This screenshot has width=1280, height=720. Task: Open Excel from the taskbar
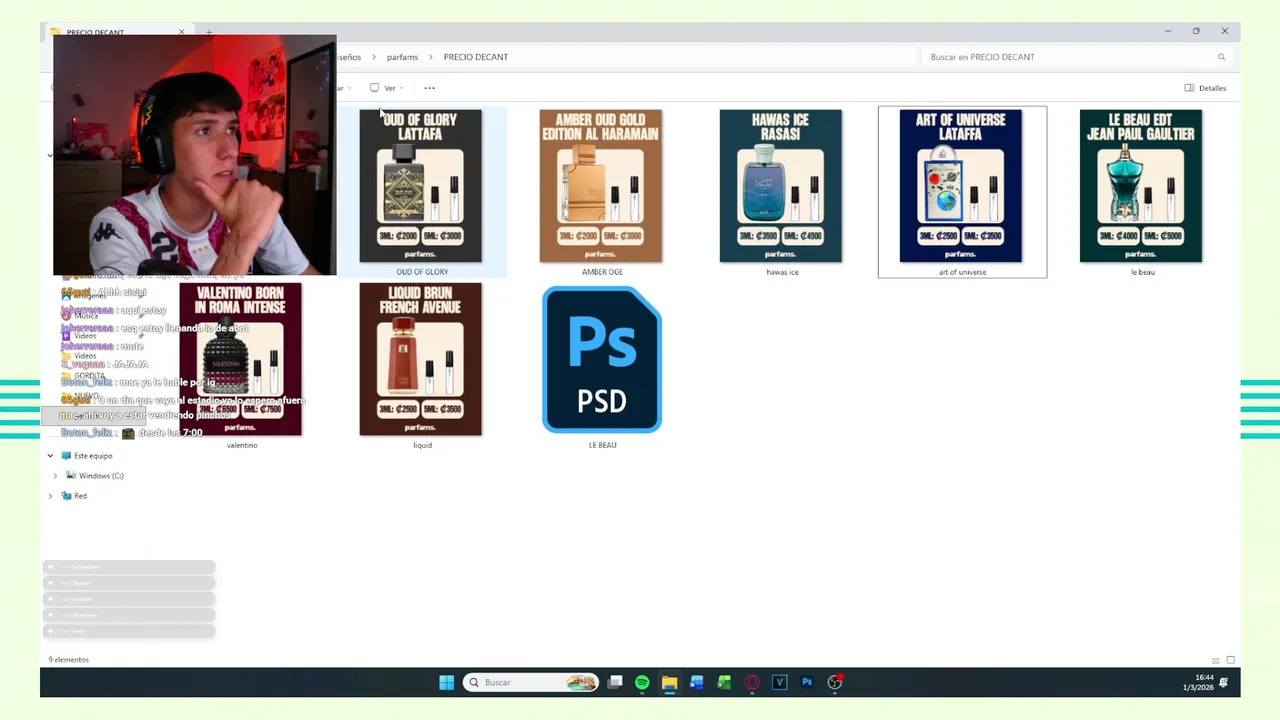[x=724, y=682]
